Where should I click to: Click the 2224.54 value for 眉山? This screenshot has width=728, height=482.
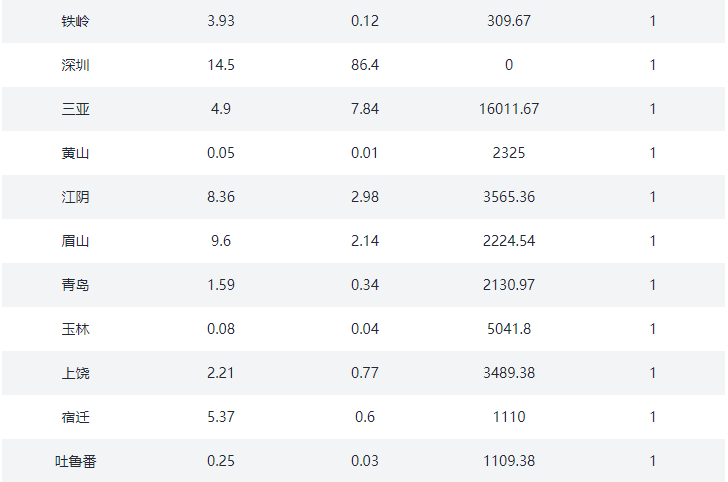509,241
